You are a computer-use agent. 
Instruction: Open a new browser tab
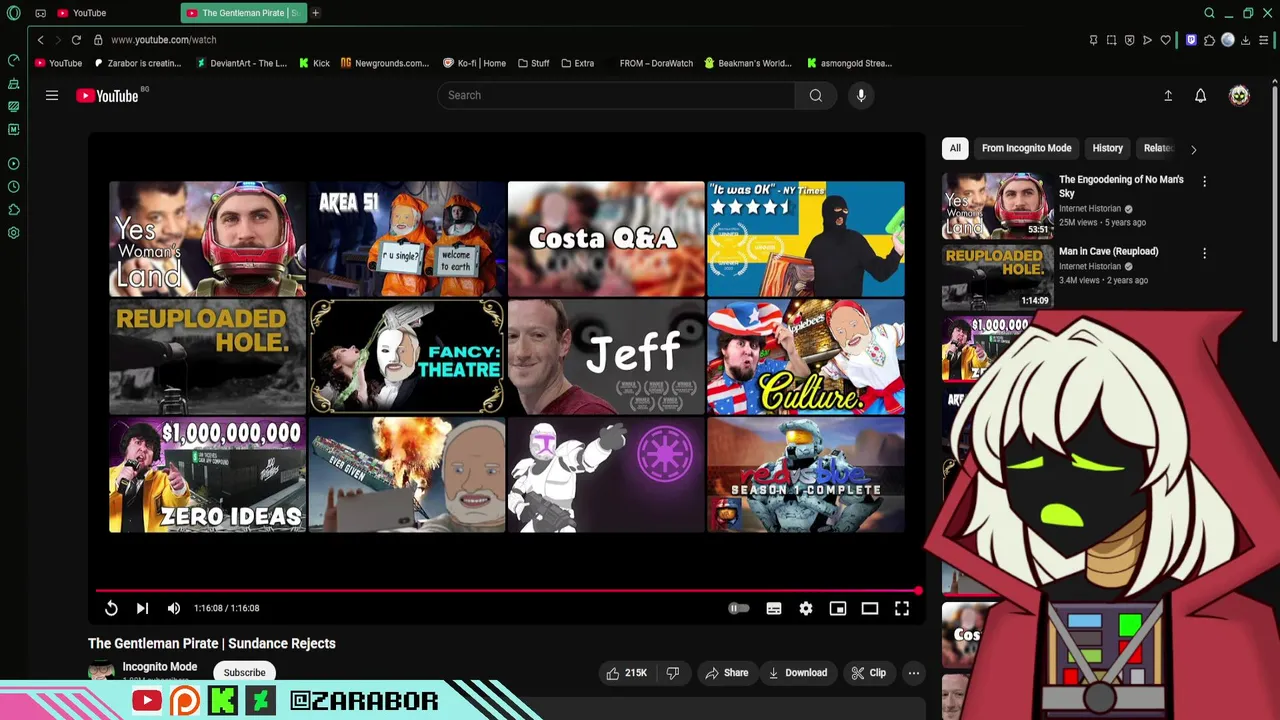point(315,13)
